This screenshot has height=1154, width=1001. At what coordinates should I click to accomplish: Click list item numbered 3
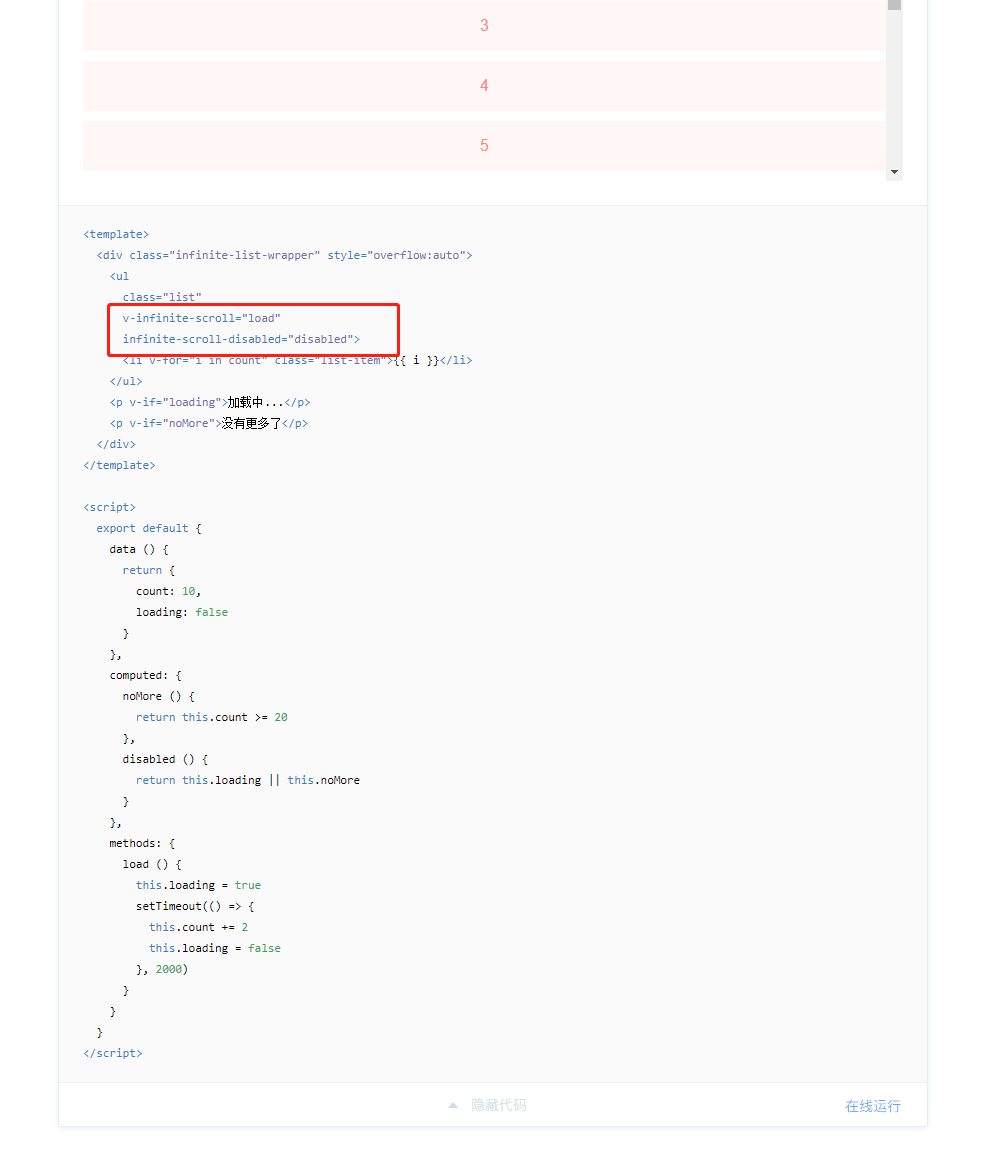(484, 25)
